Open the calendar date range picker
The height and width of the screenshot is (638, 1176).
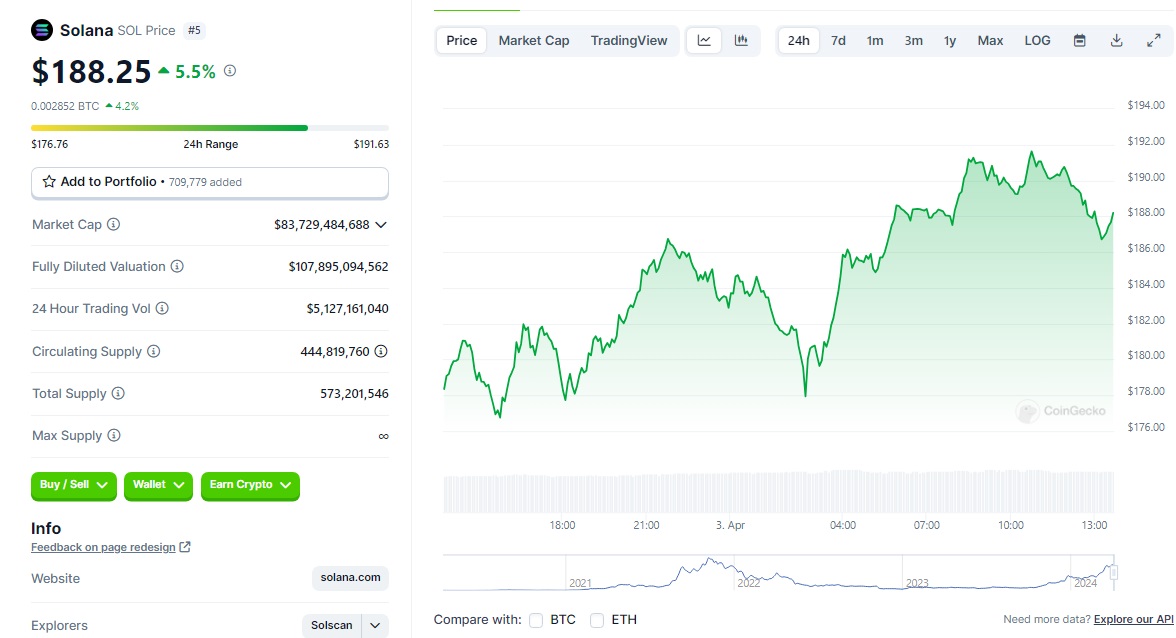pos(1080,40)
